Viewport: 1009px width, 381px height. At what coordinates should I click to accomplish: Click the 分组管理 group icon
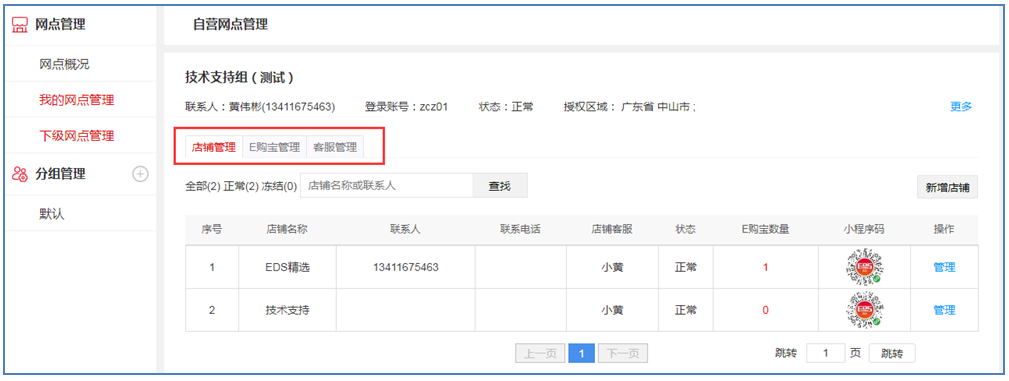pos(21,174)
